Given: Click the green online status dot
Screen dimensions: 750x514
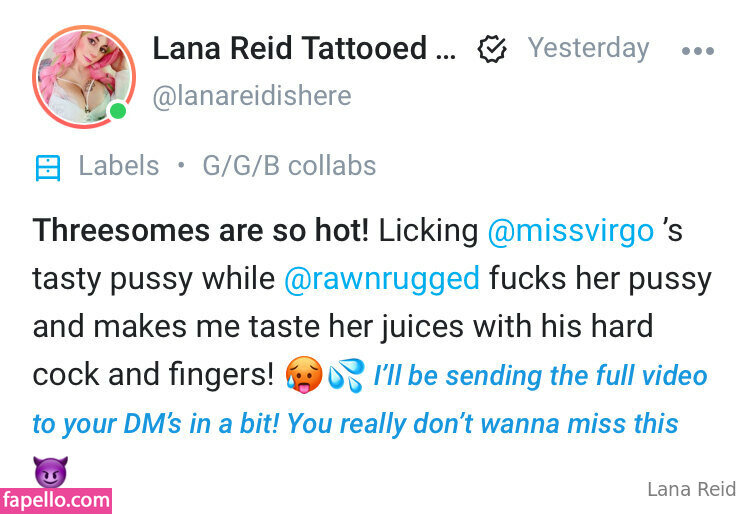Looking at the screenshot, I should (119, 110).
